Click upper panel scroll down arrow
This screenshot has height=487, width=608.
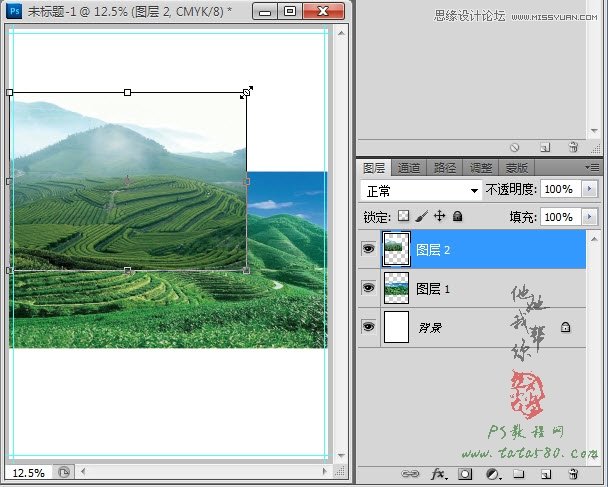(594, 131)
